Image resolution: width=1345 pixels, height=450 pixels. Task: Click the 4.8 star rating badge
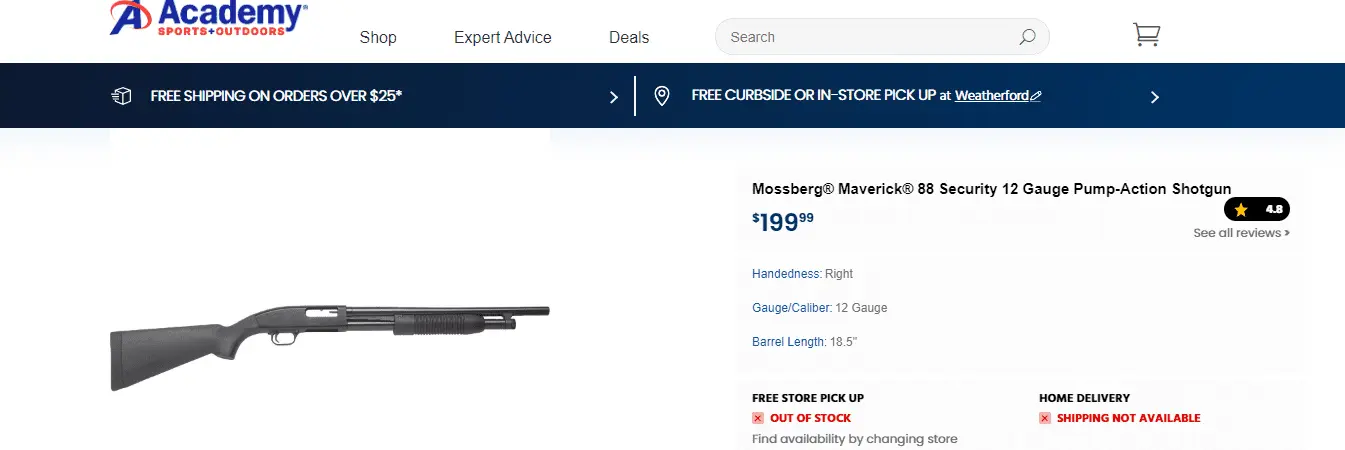tap(1257, 210)
